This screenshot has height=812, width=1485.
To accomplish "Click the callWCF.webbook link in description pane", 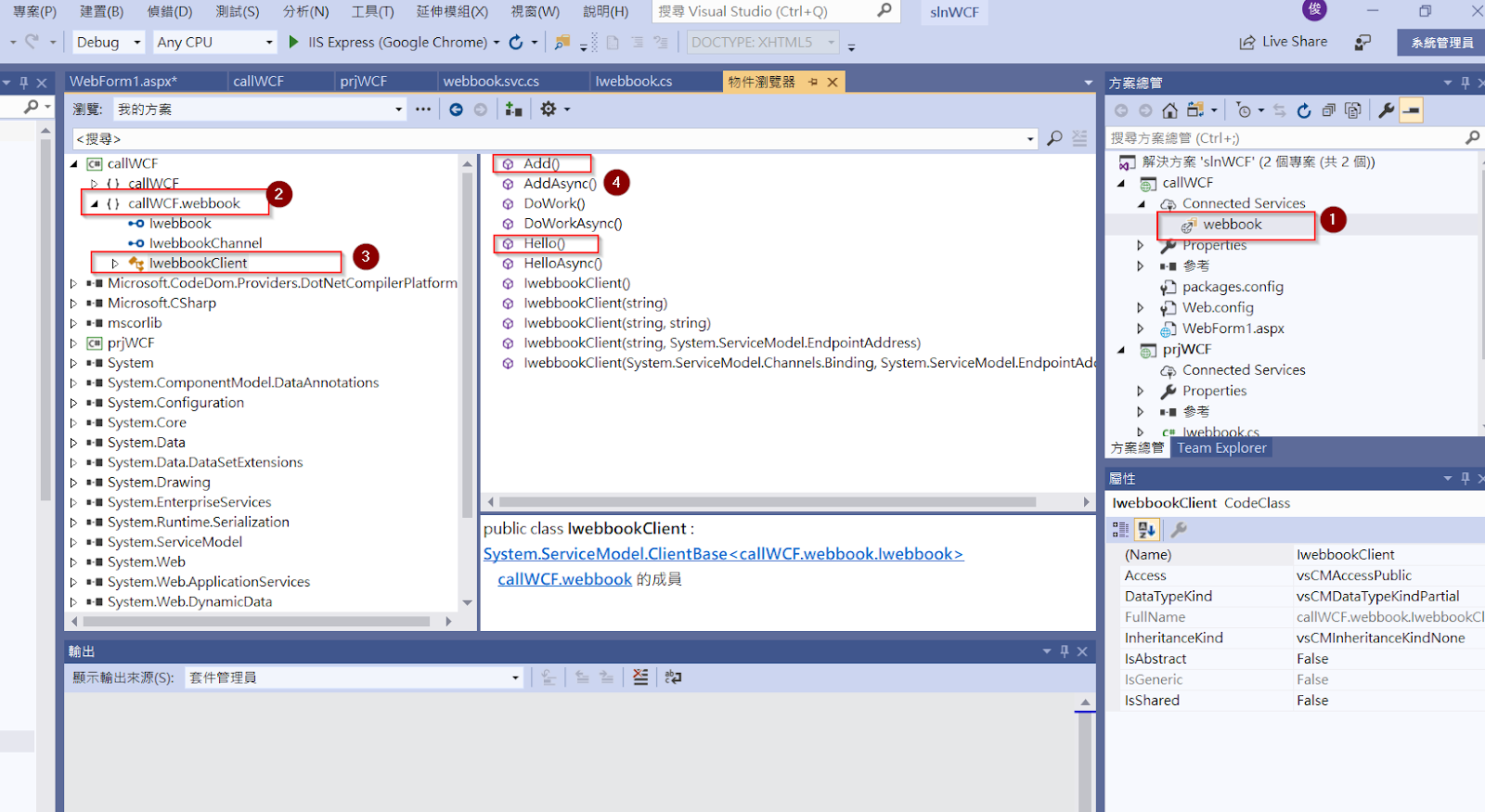I will [564, 579].
